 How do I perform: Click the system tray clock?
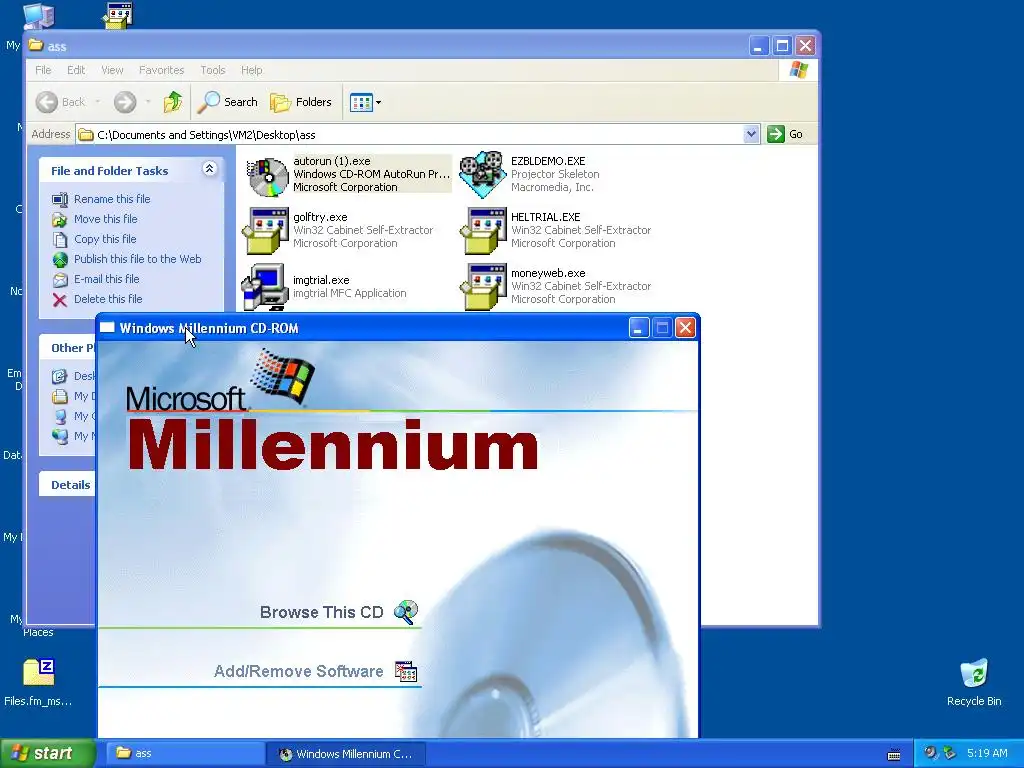[987, 753]
